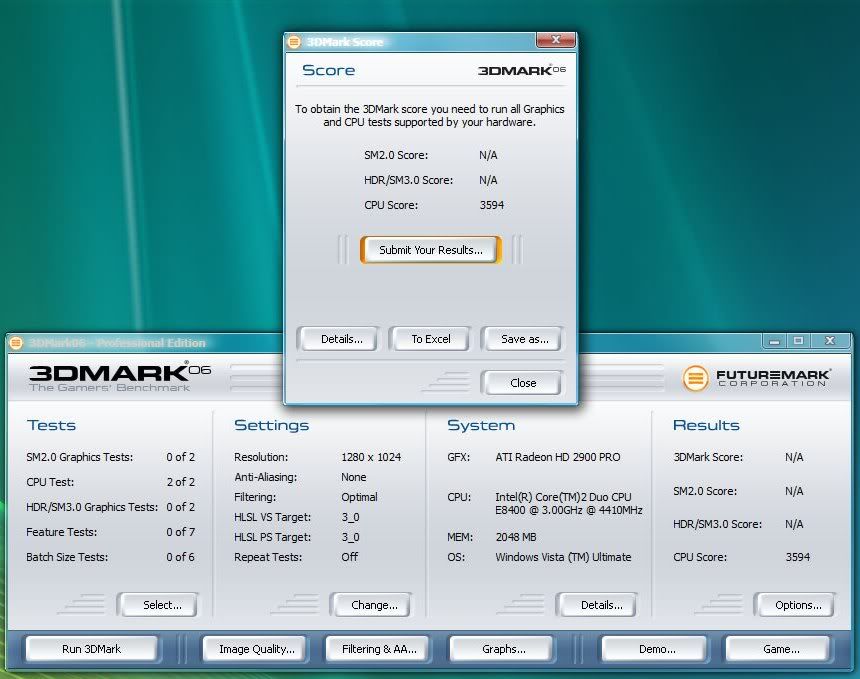Launch the Game button
Screen dimensions: 860x679
point(780,649)
